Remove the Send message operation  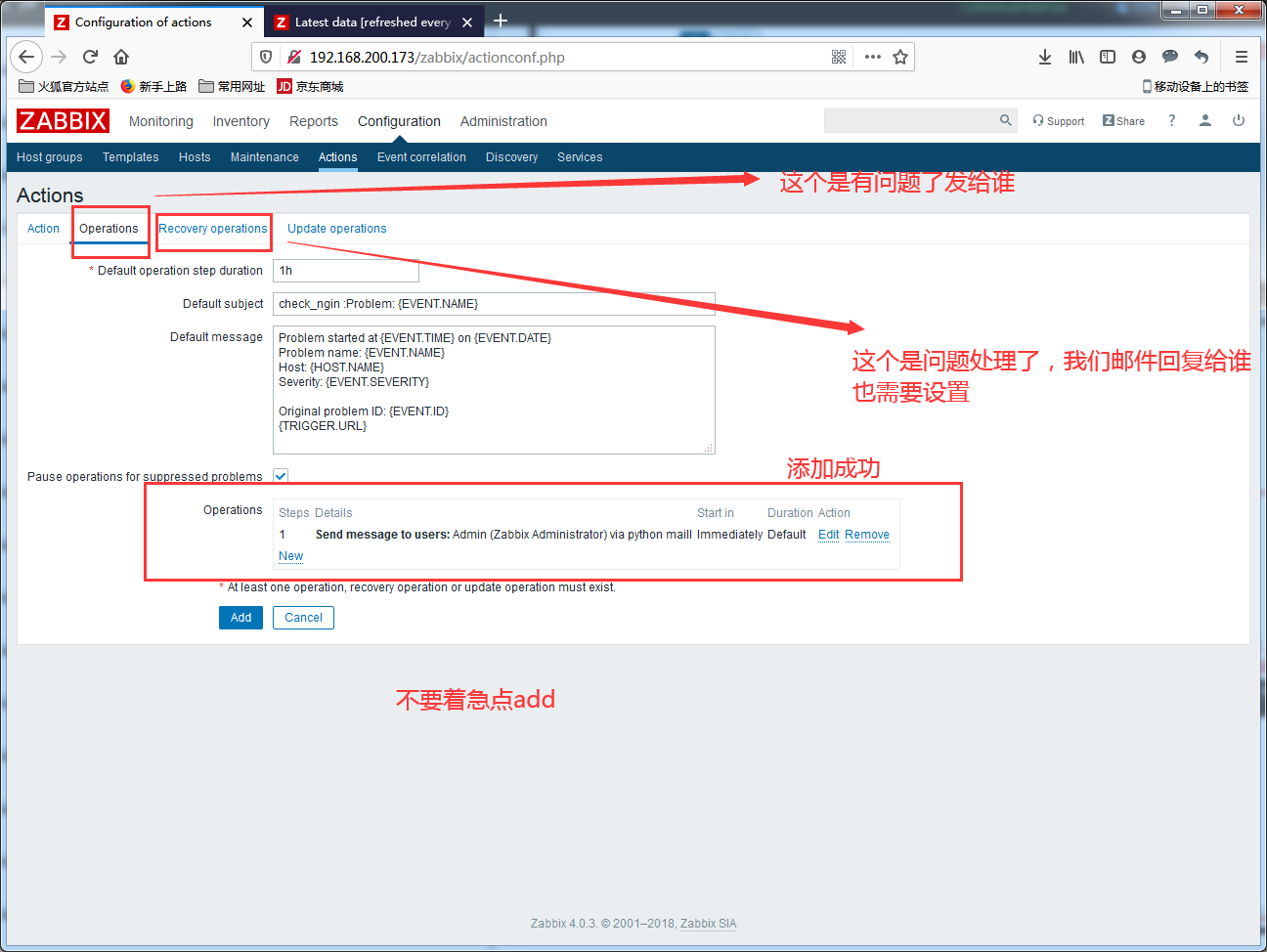coord(867,535)
